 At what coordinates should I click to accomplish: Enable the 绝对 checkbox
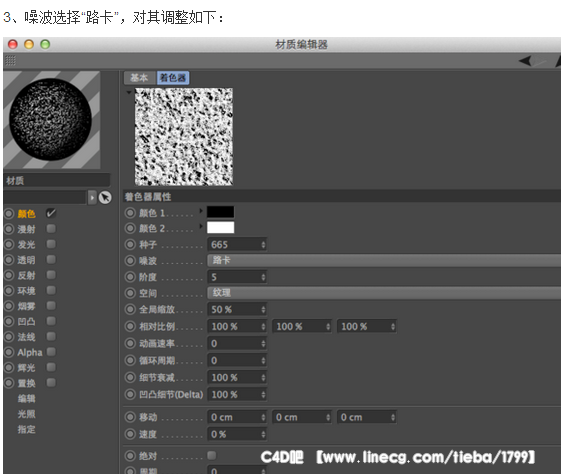point(212,455)
